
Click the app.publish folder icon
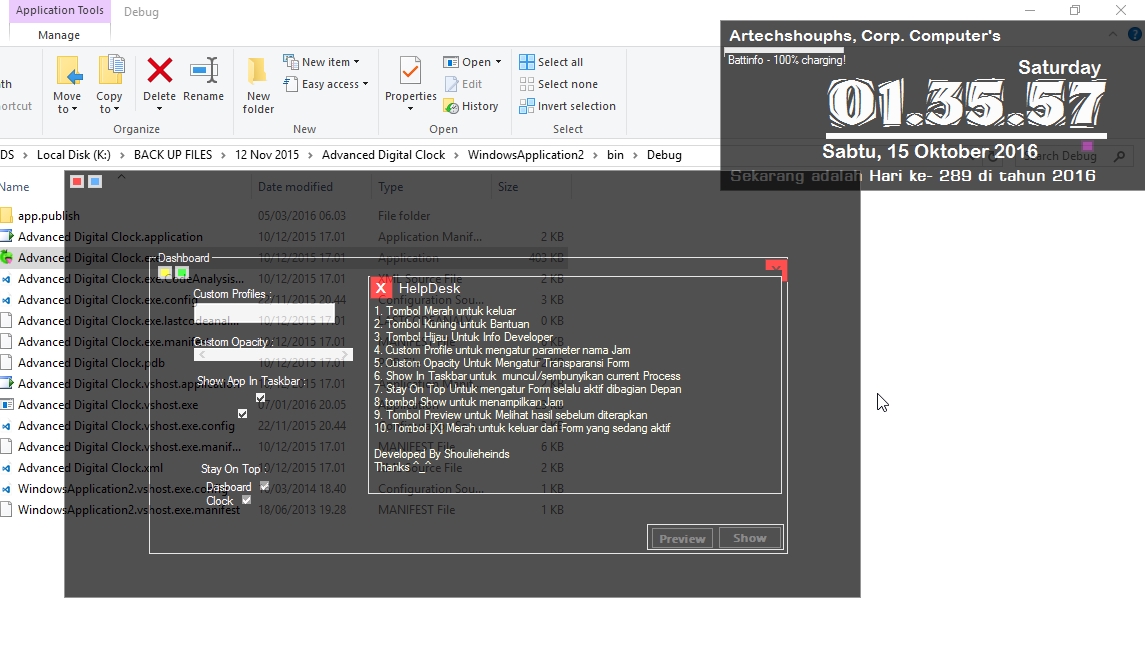click(7, 215)
